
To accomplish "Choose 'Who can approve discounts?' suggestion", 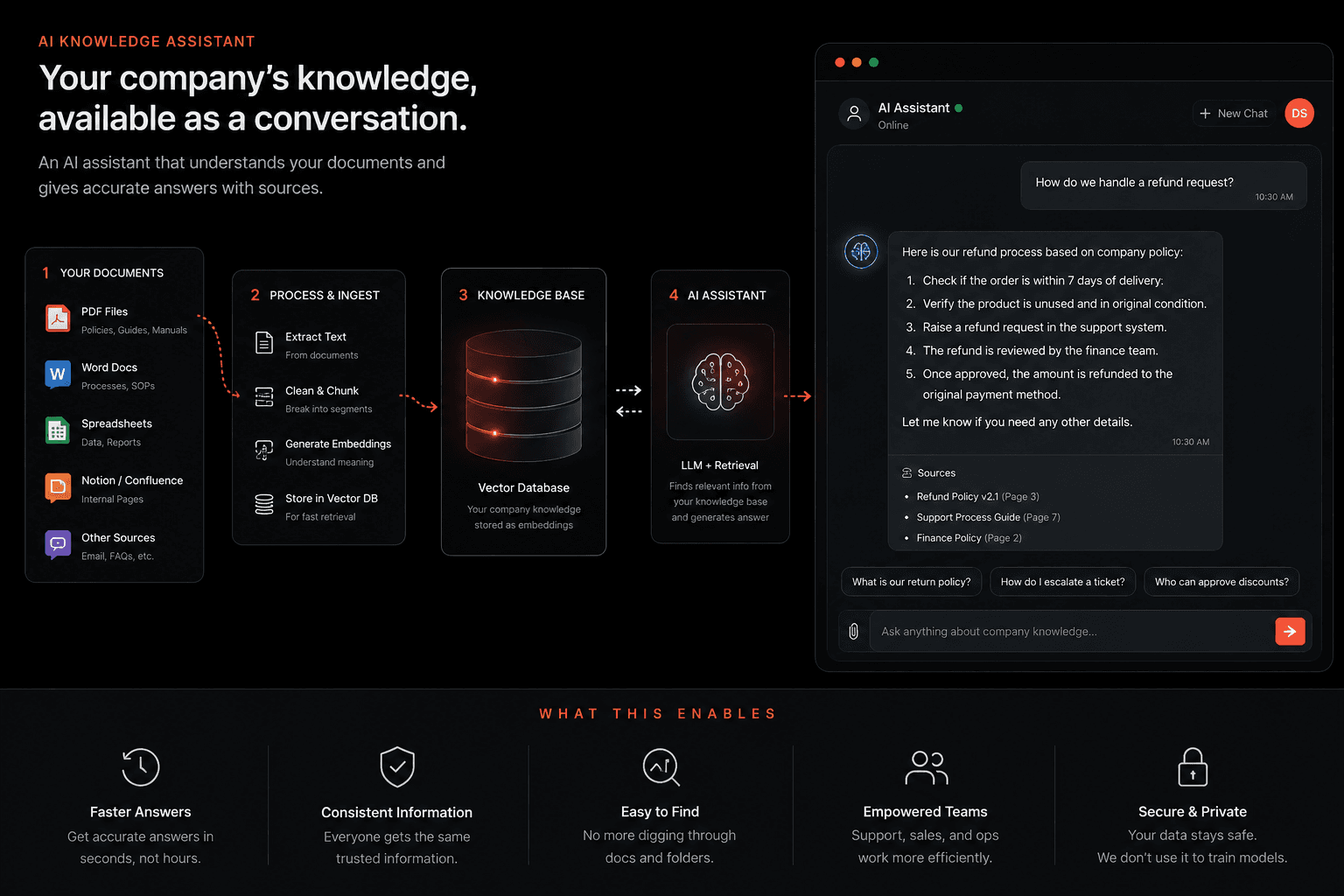I will (x=1221, y=582).
